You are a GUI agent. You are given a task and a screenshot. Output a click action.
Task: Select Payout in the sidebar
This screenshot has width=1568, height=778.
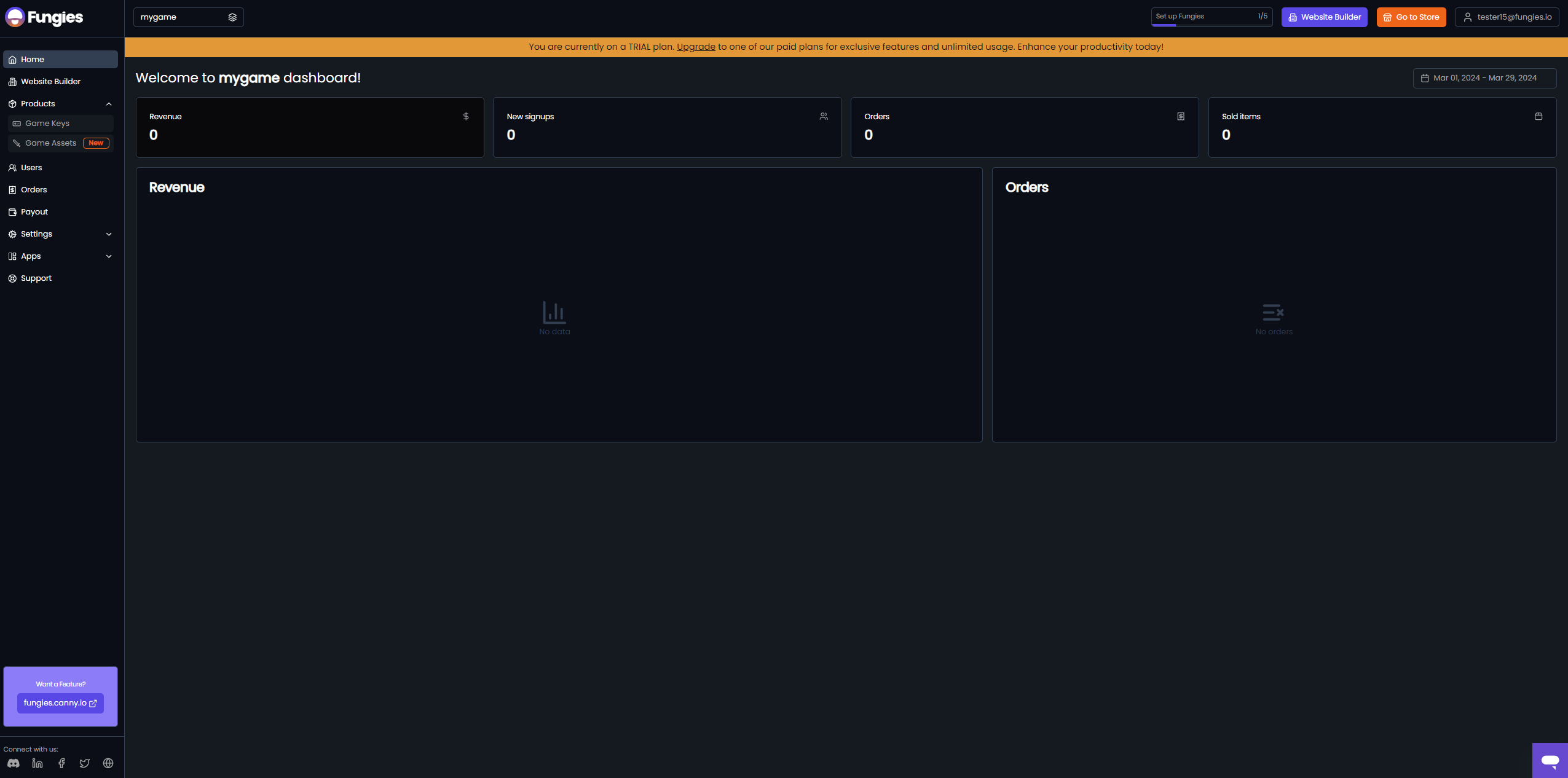coord(34,212)
